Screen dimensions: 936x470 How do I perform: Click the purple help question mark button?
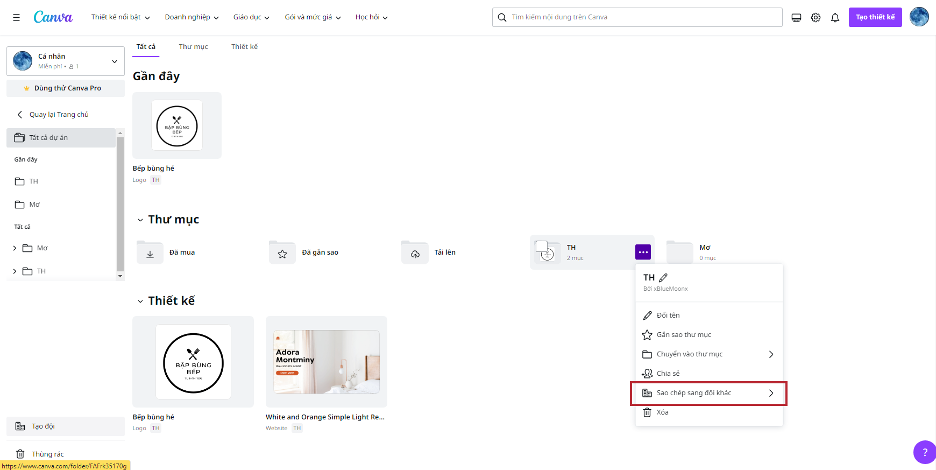[922, 452]
